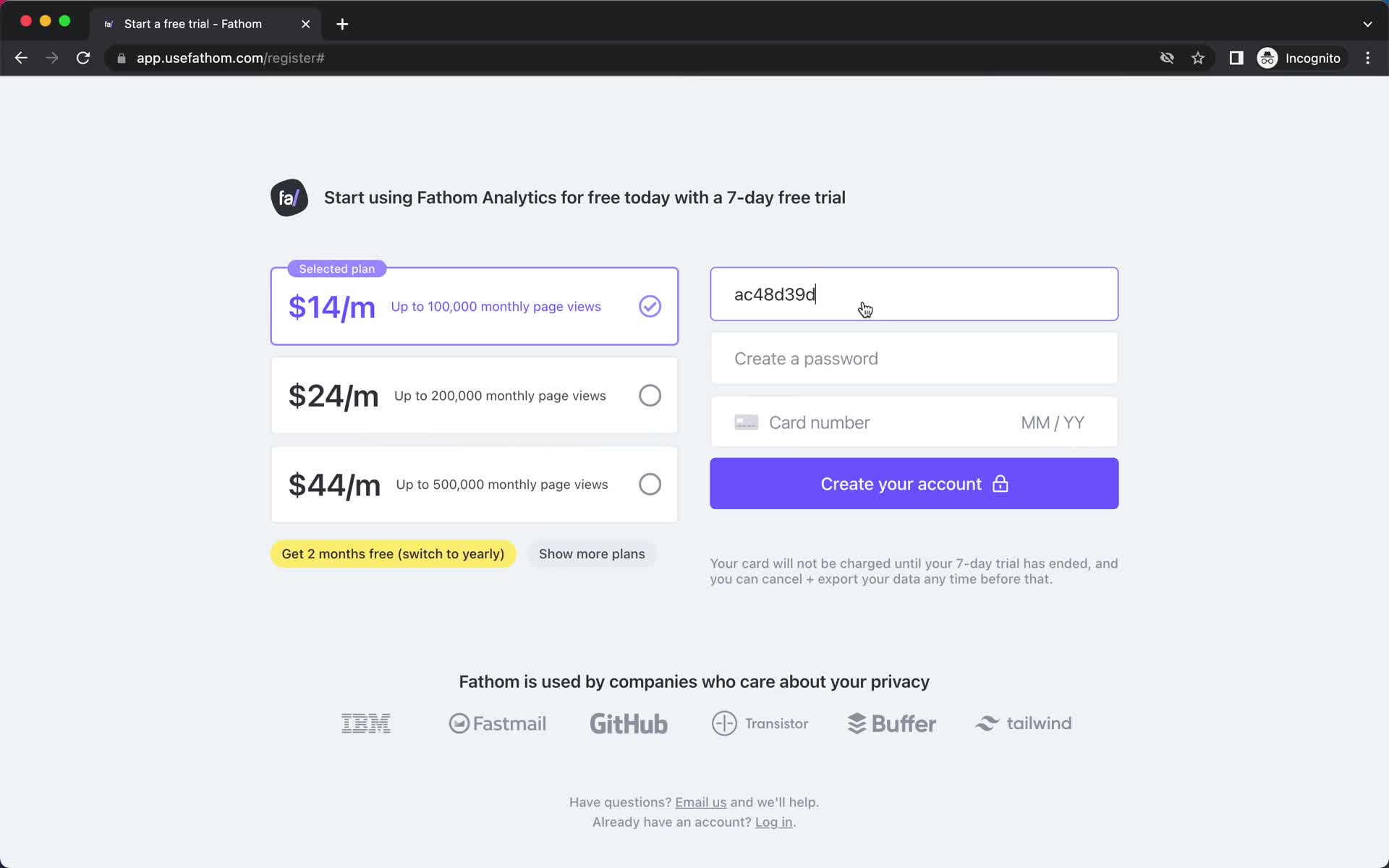The image size is (1389, 868).
Task: Click the split screen browser icon
Action: (1236, 58)
